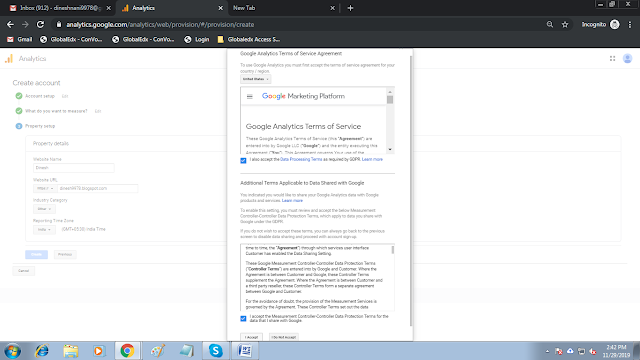Click Edit next to Account setup

tap(65, 96)
